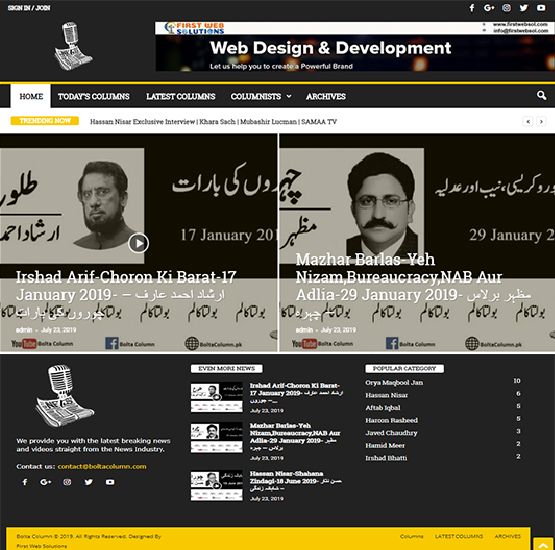The width and height of the screenshot is (555, 550).
Task: Open Columns link in yellow footer
Action: pos(412,536)
